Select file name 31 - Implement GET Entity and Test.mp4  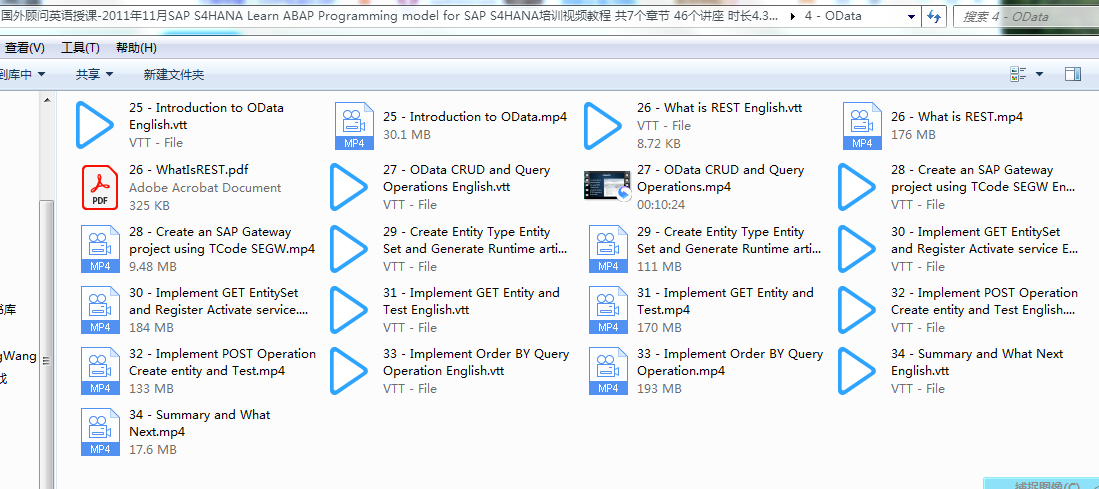pos(725,301)
